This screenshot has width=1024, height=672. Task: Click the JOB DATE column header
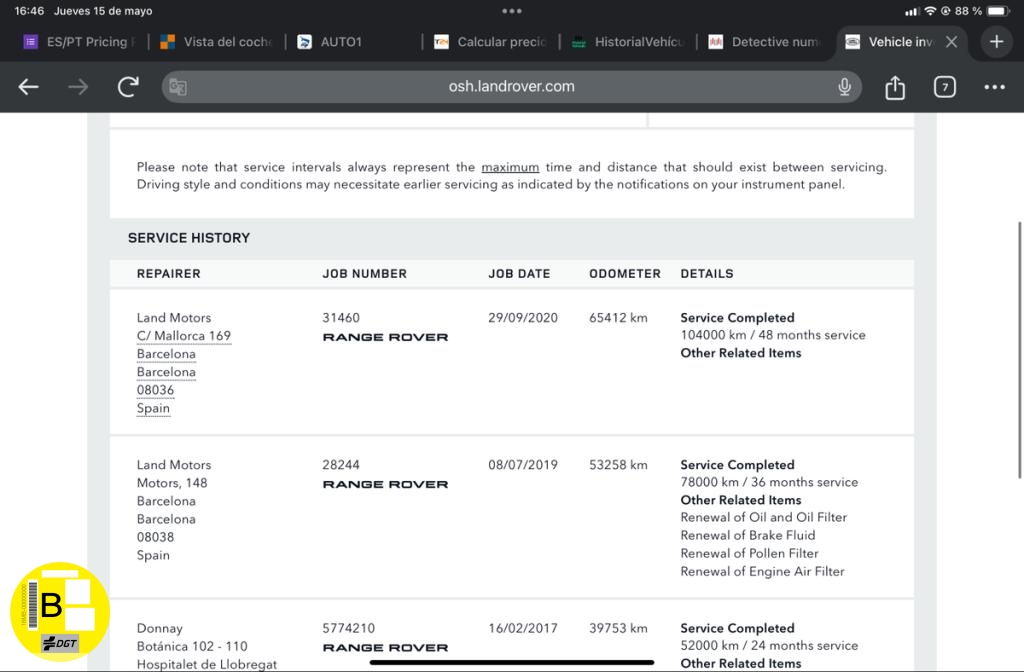(x=519, y=274)
